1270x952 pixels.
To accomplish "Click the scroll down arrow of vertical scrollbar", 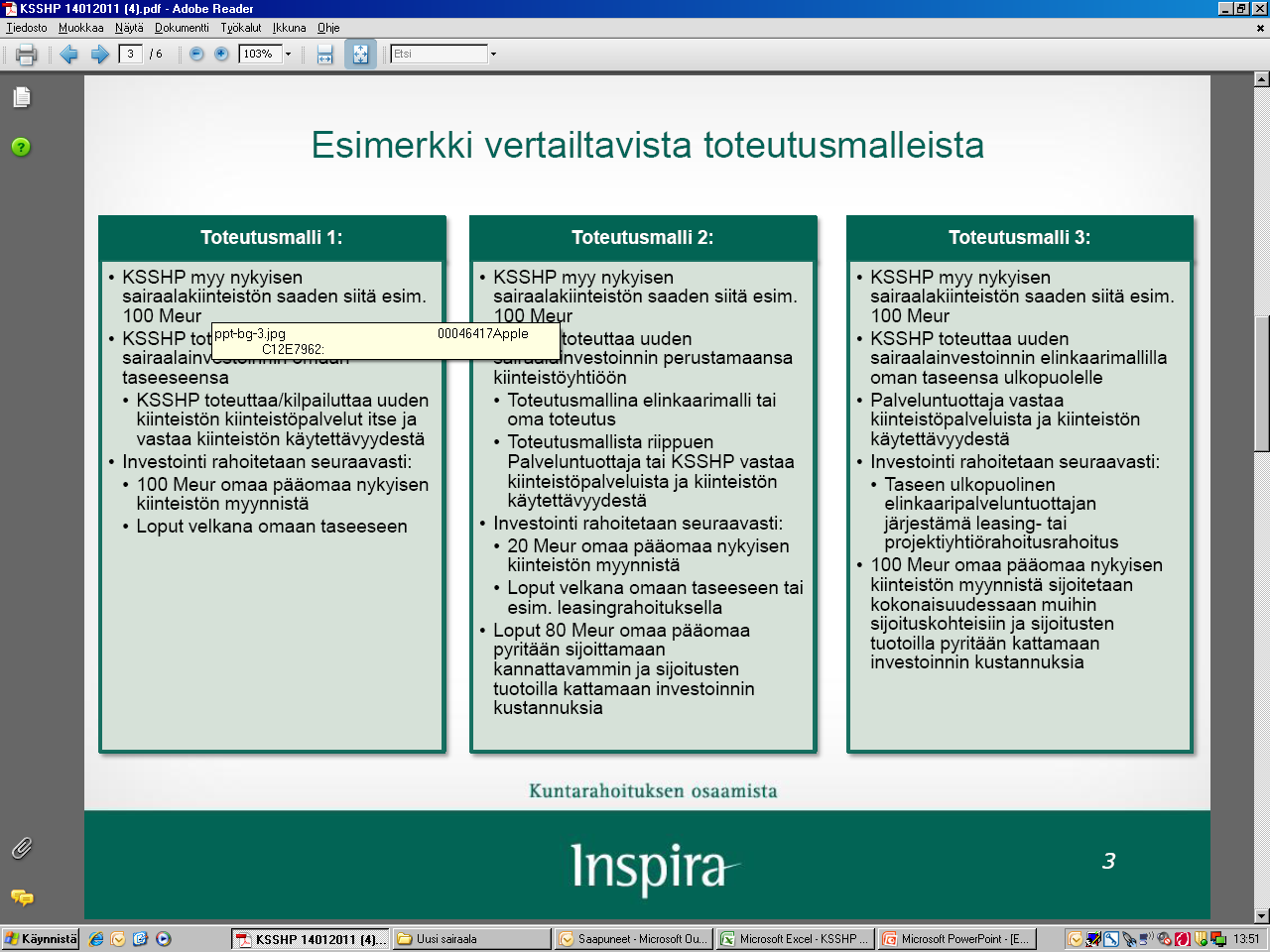I will [1262, 916].
